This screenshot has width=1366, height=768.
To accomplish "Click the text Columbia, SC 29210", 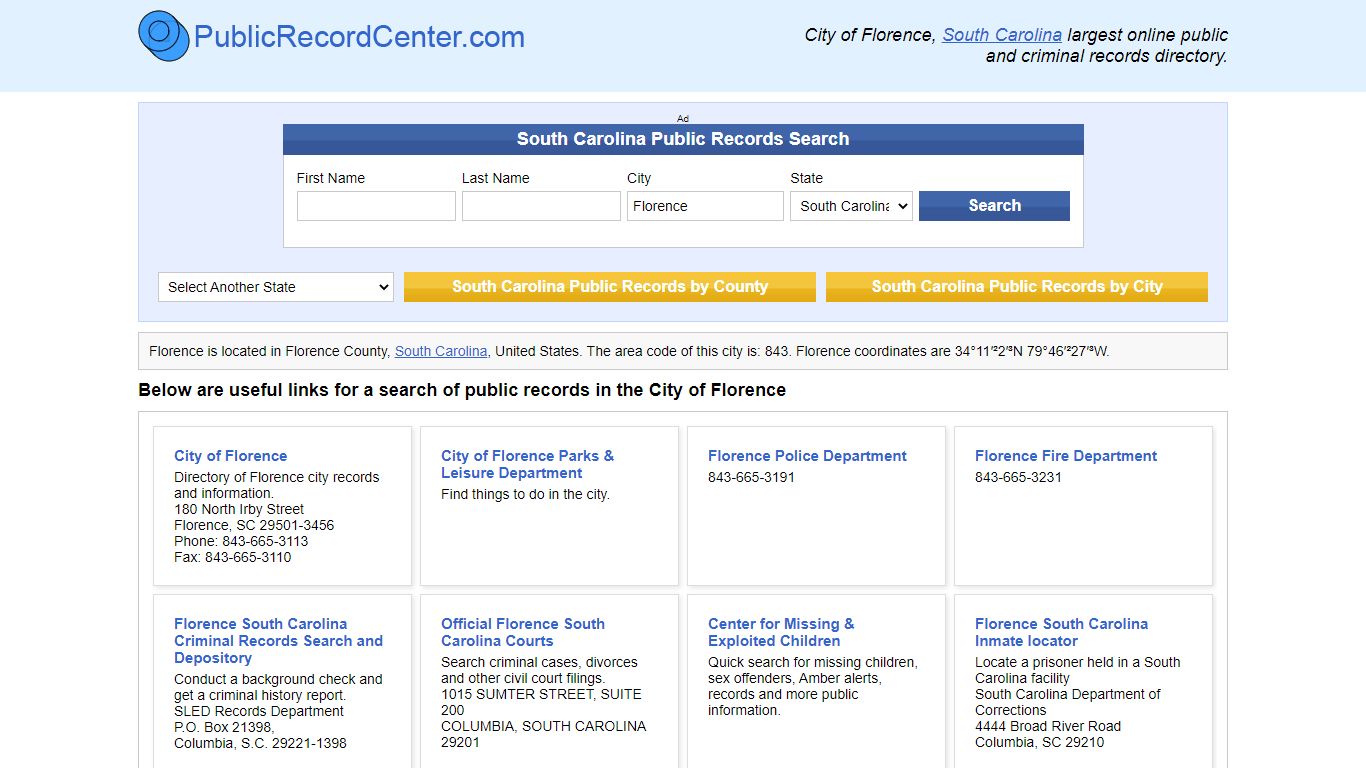I will 1040,742.
